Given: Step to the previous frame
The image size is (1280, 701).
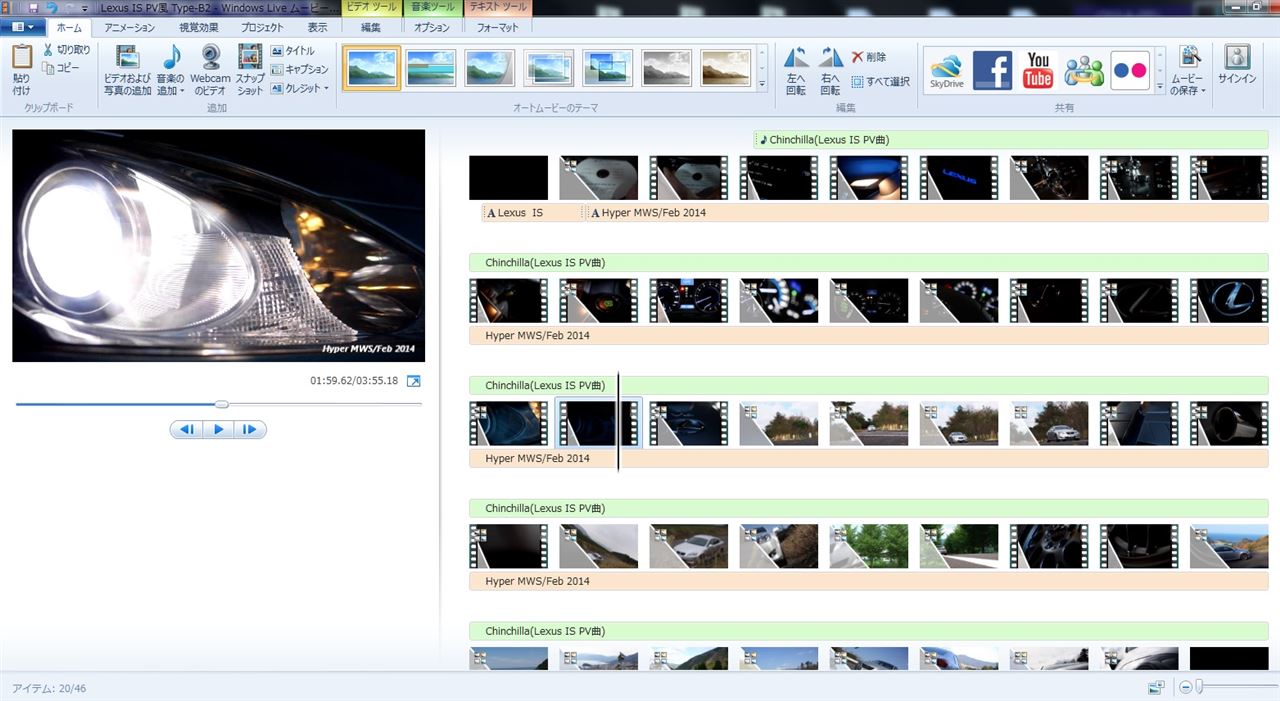Looking at the screenshot, I should pos(186,430).
